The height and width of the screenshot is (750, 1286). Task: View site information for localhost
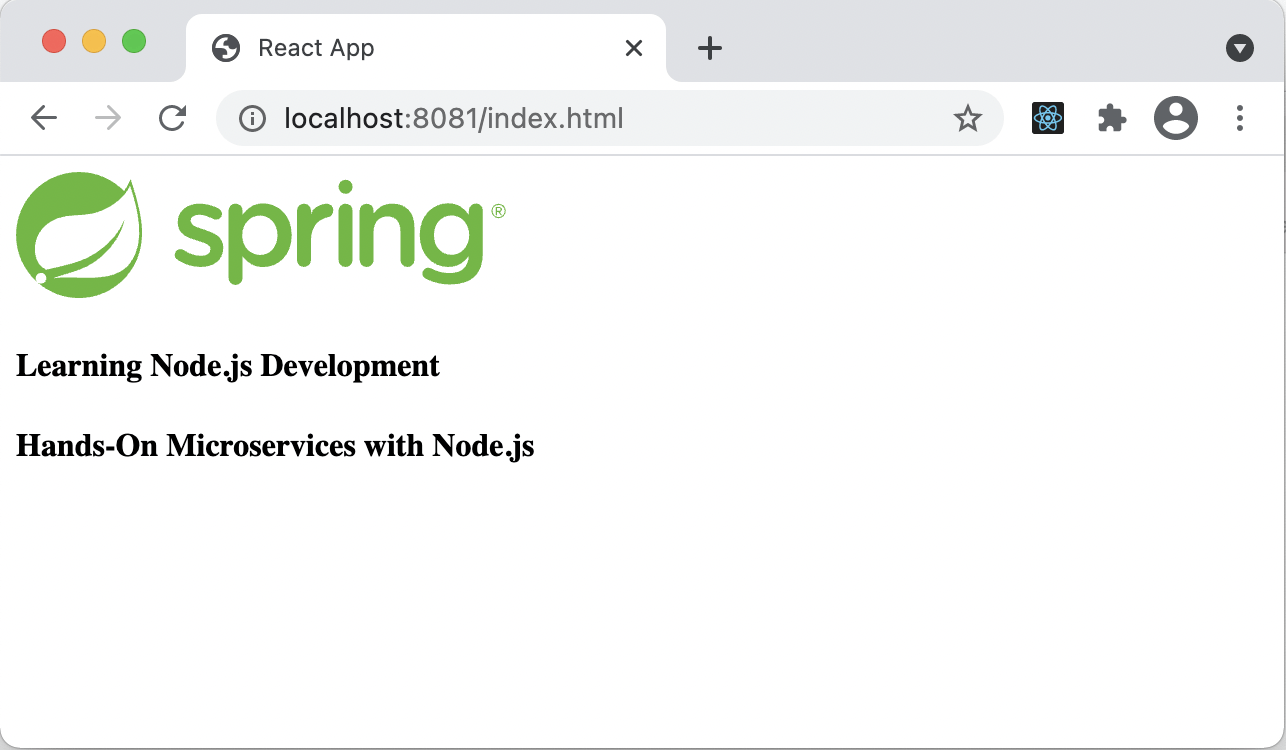click(252, 119)
